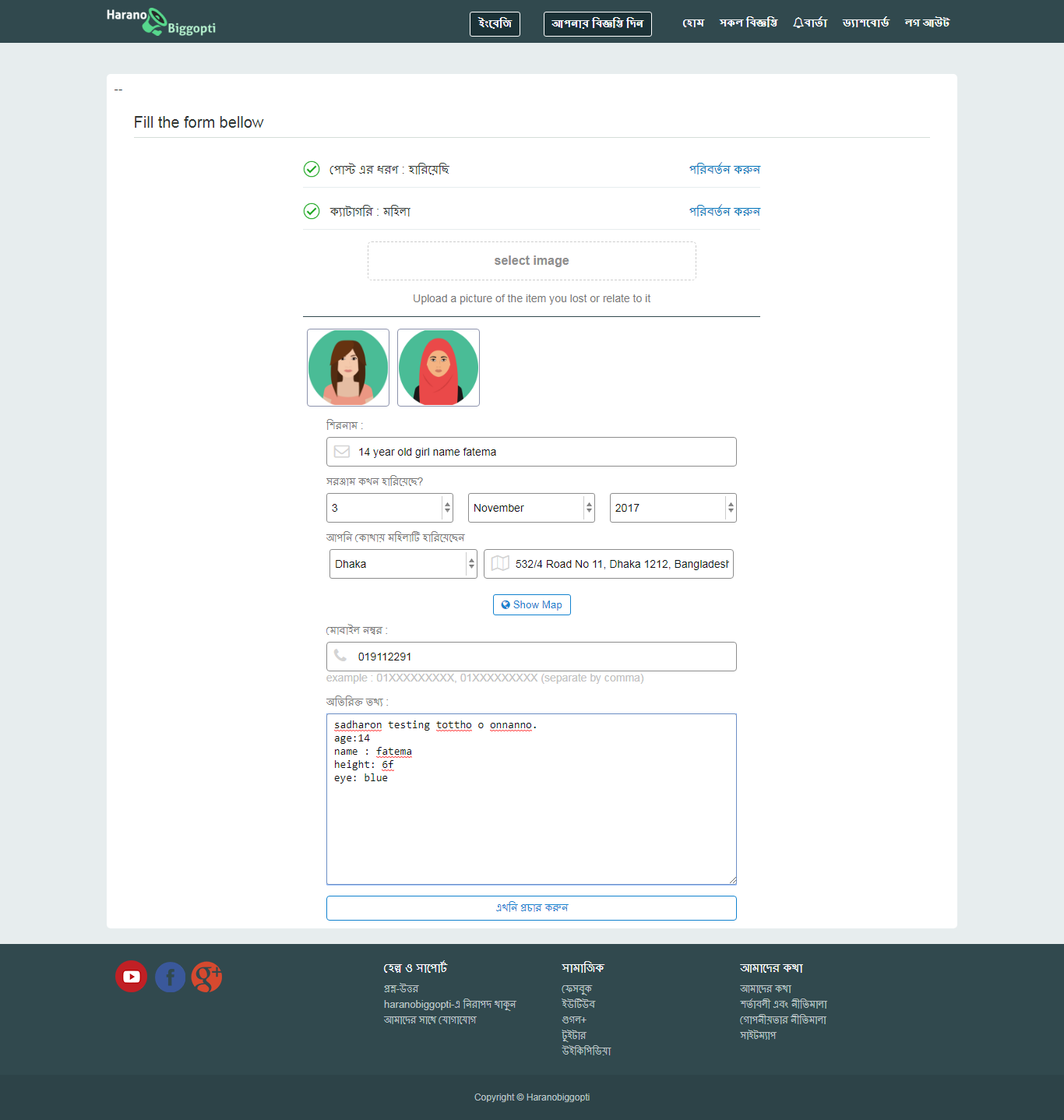Click the ক্যাটাগরি : মহিলা text
1064x1120 pixels.
click(370, 211)
